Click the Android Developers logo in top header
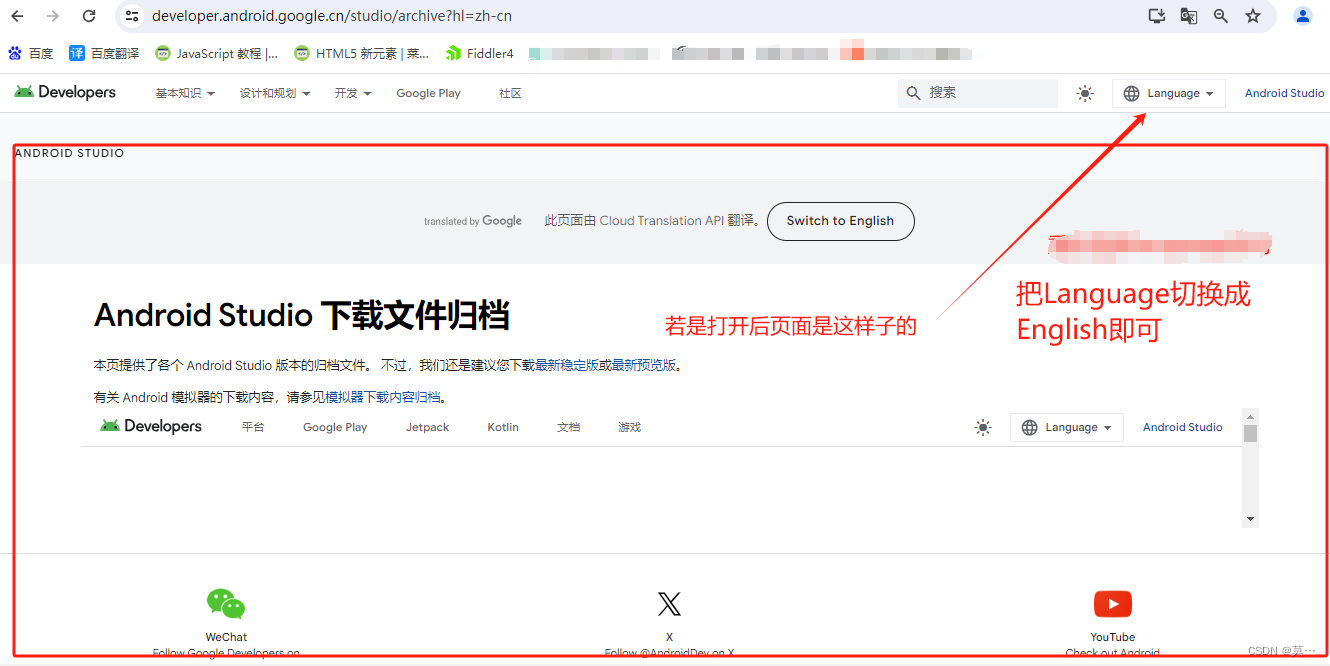 [x=65, y=92]
